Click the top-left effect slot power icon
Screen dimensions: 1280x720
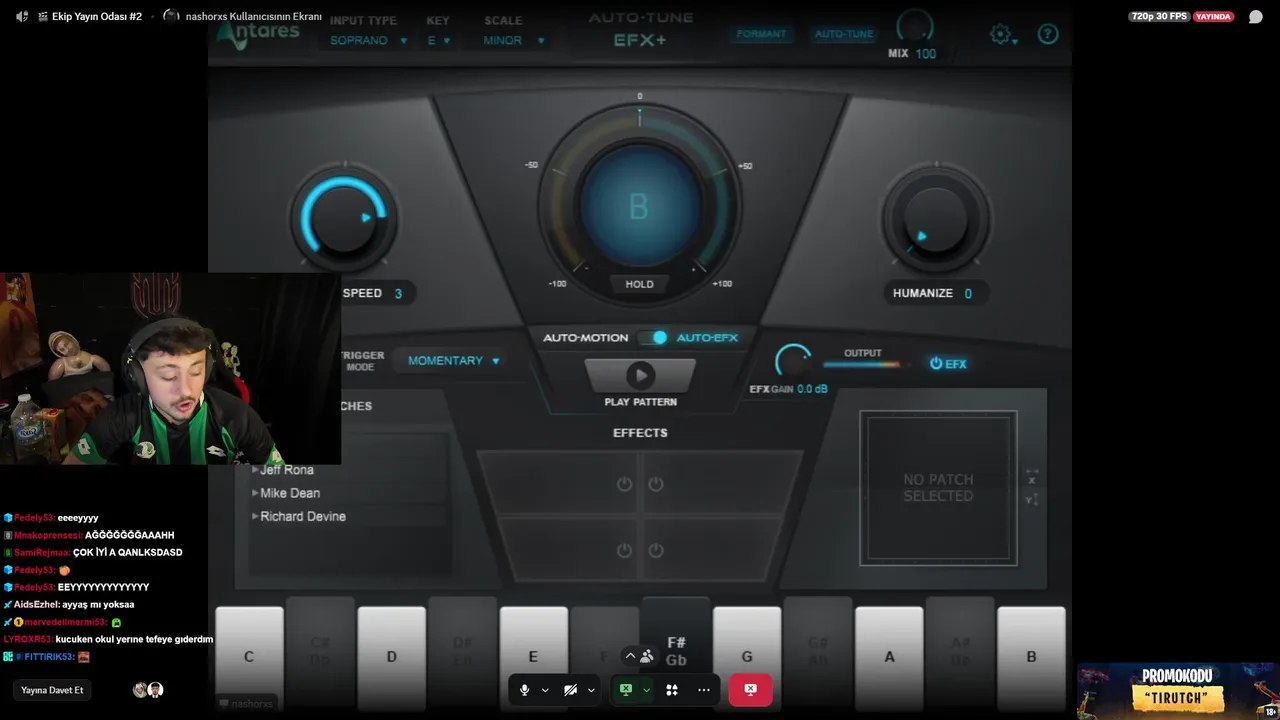tap(624, 484)
